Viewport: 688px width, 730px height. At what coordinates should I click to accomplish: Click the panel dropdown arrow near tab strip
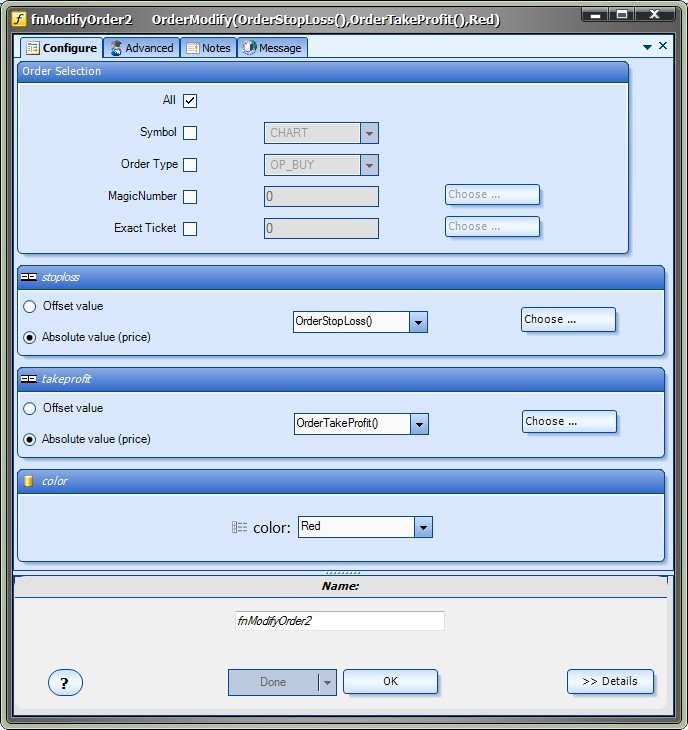(x=647, y=47)
